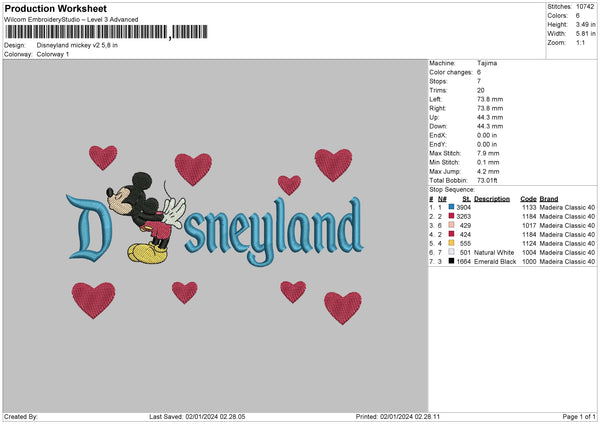Image resolution: width=600 pixels, height=424 pixels.
Task: Click code 1017 in the stop sequence
Action: [x=529, y=225]
